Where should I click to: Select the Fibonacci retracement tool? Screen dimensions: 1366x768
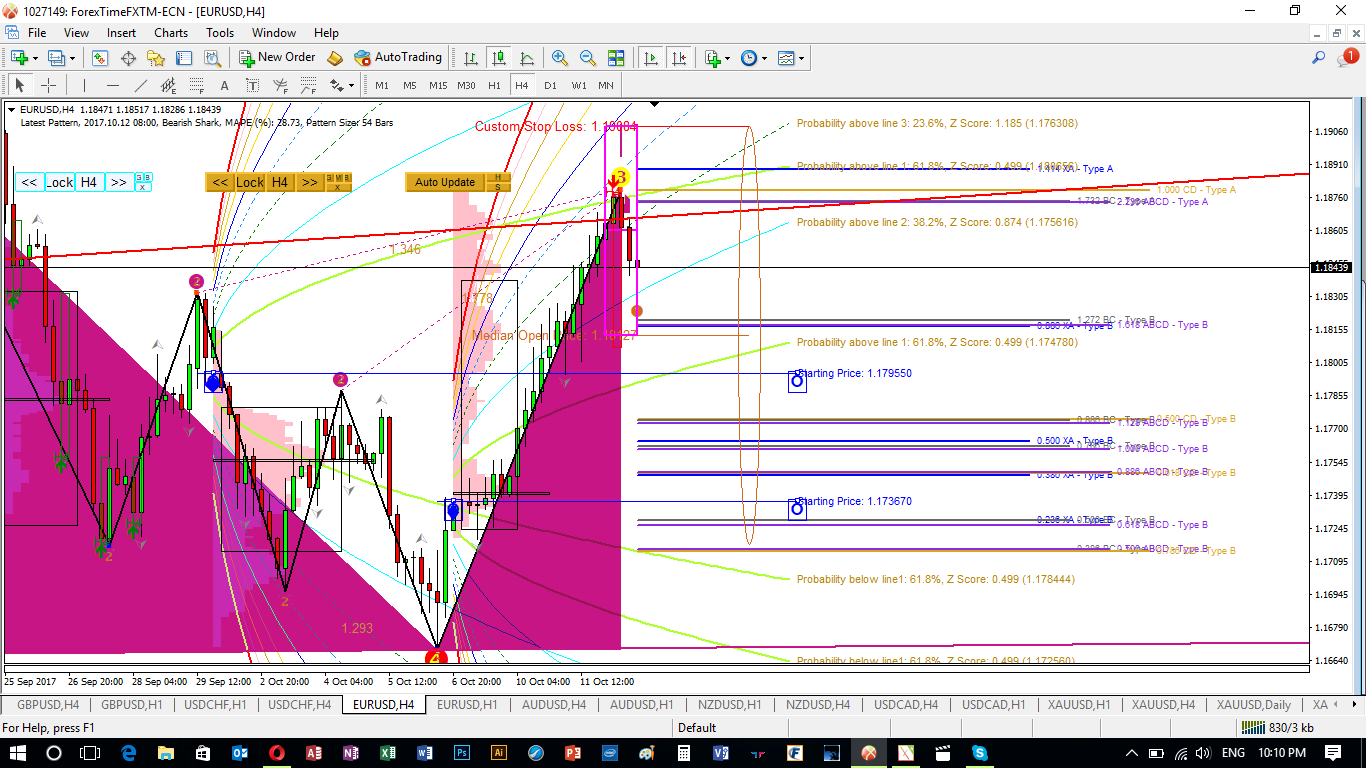(x=196, y=85)
